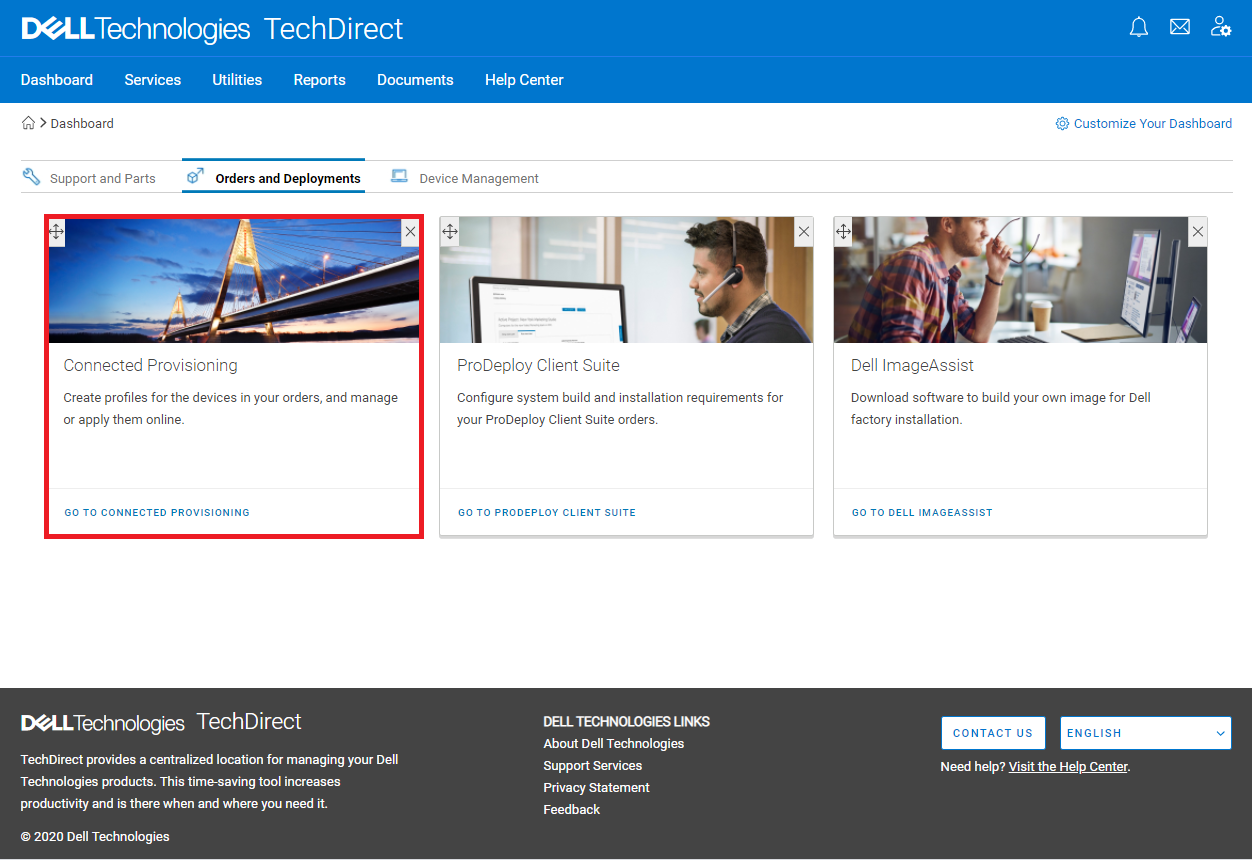This screenshot has height=860, width=1252.
Task: Click Go To ProDeploy Client Suite link
Action: pos(547,512)
